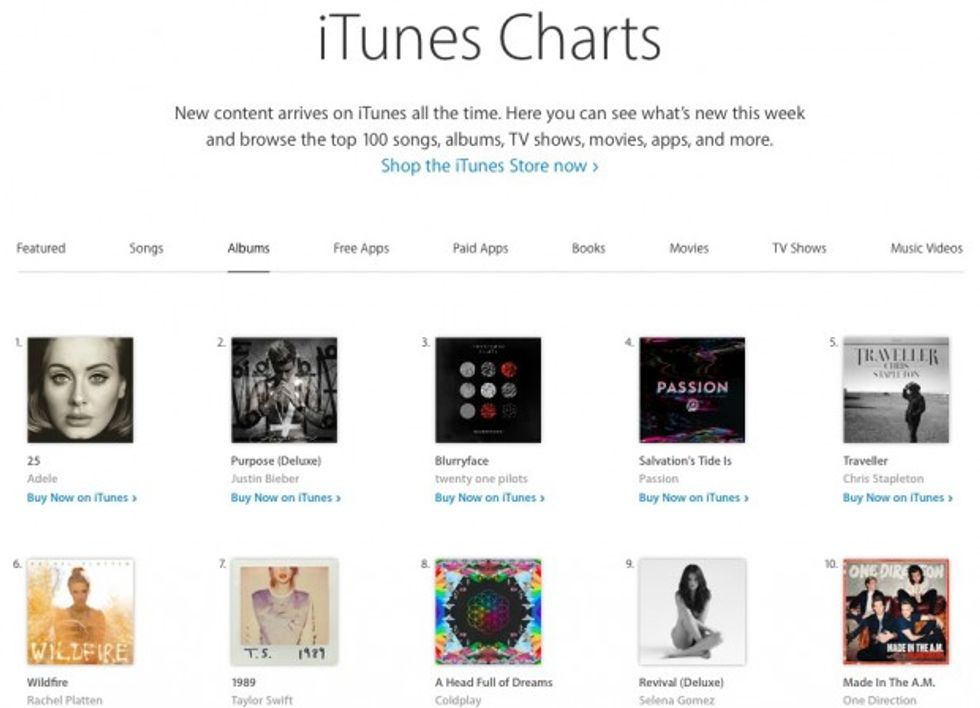
Task: Open the Traveller album cover
Action: click(896, 389)
